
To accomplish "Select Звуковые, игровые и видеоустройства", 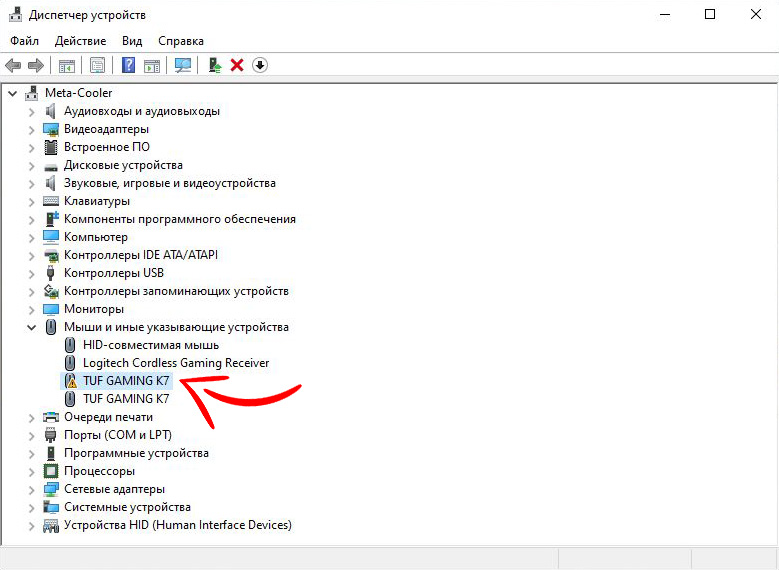I will tap(169, 183).
